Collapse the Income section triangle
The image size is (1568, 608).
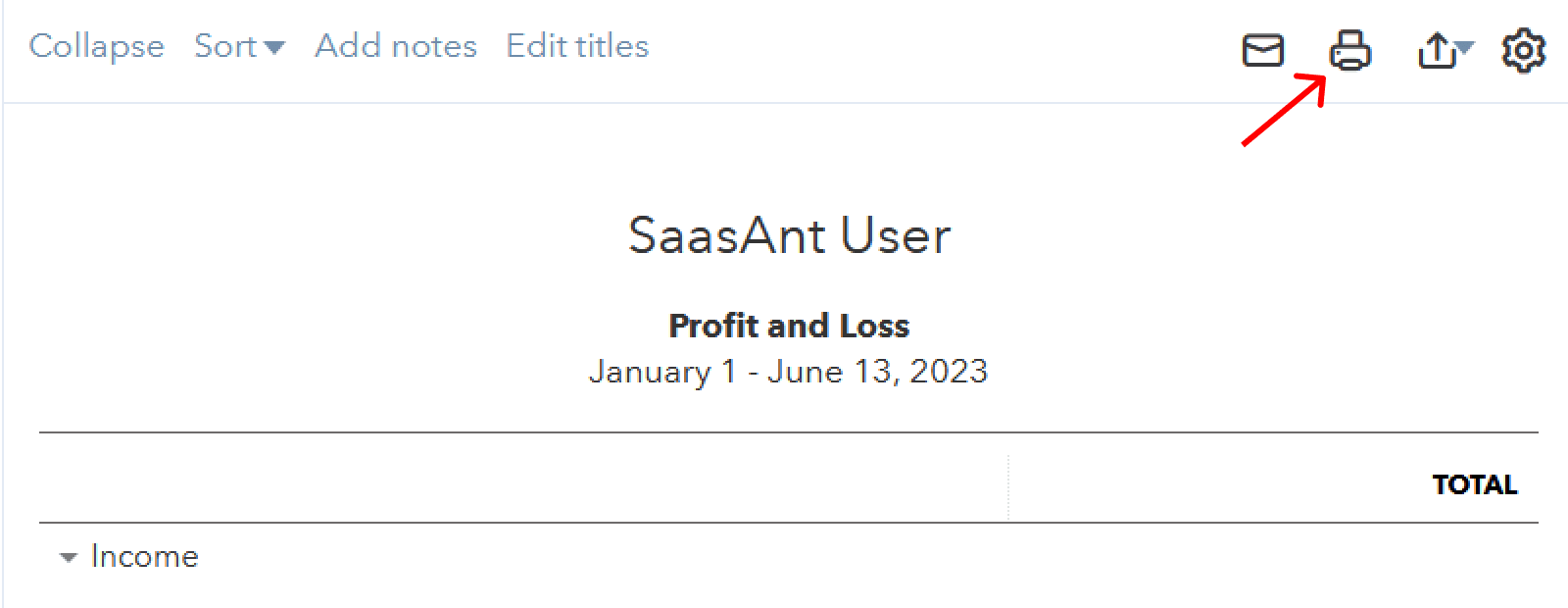68,558
